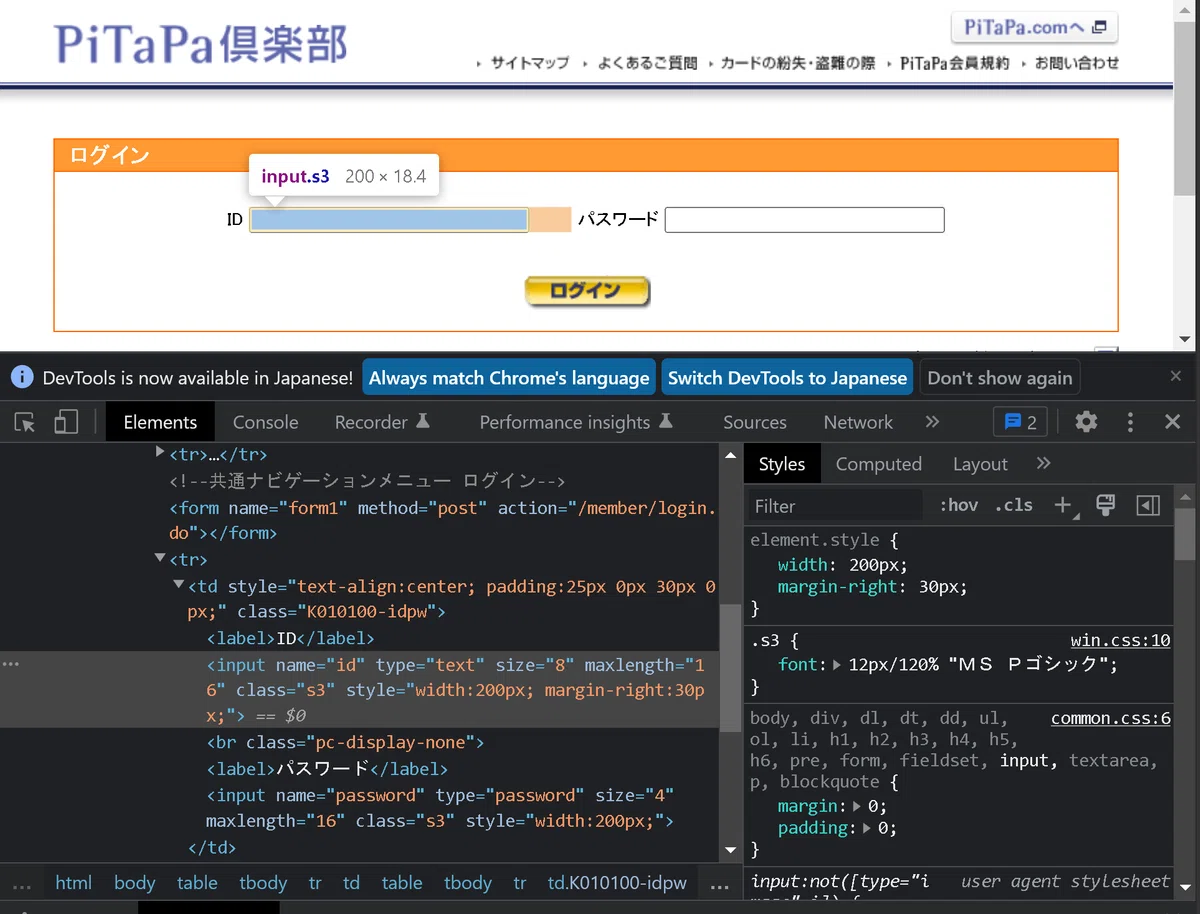Select td.K010100-idpw breadcrumb item

point(617,883)
